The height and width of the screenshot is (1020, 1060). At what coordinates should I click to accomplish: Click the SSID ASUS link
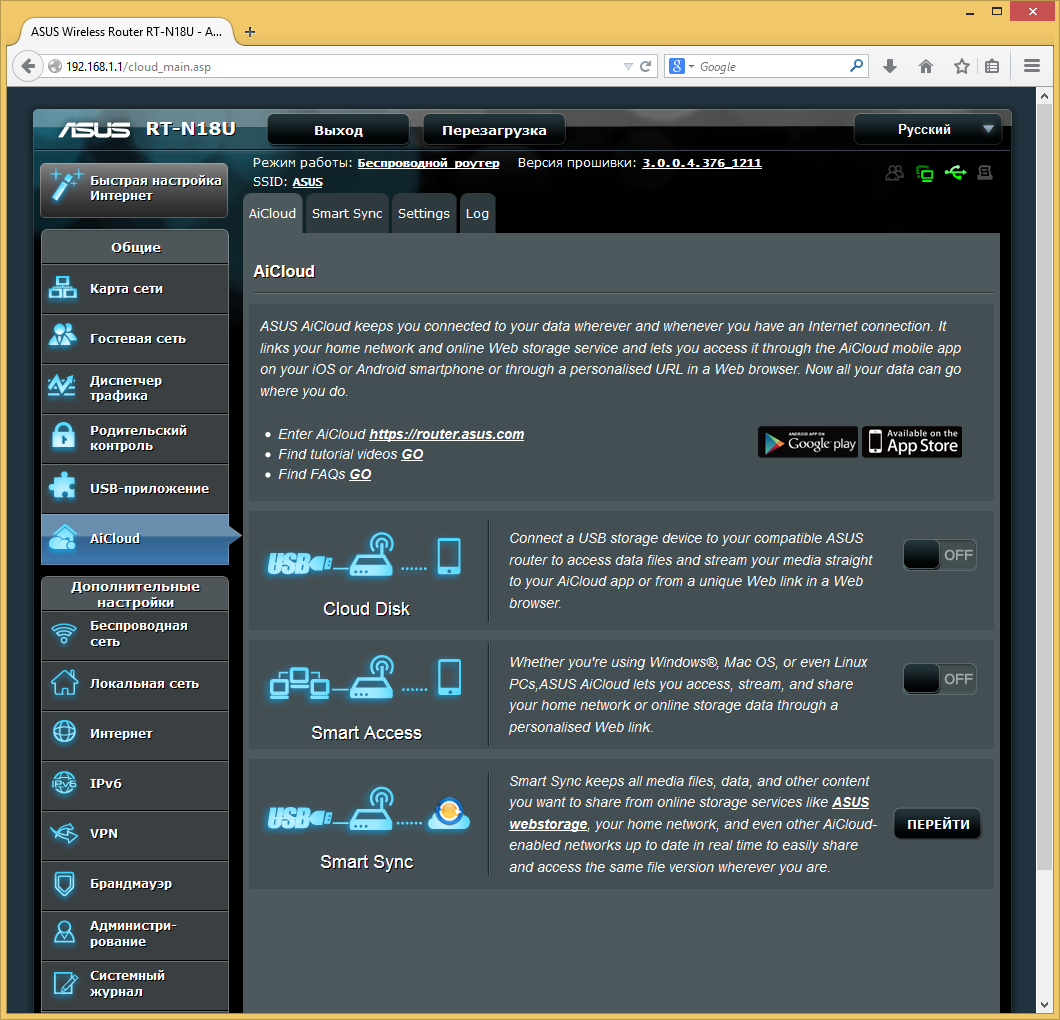(308, 182)
